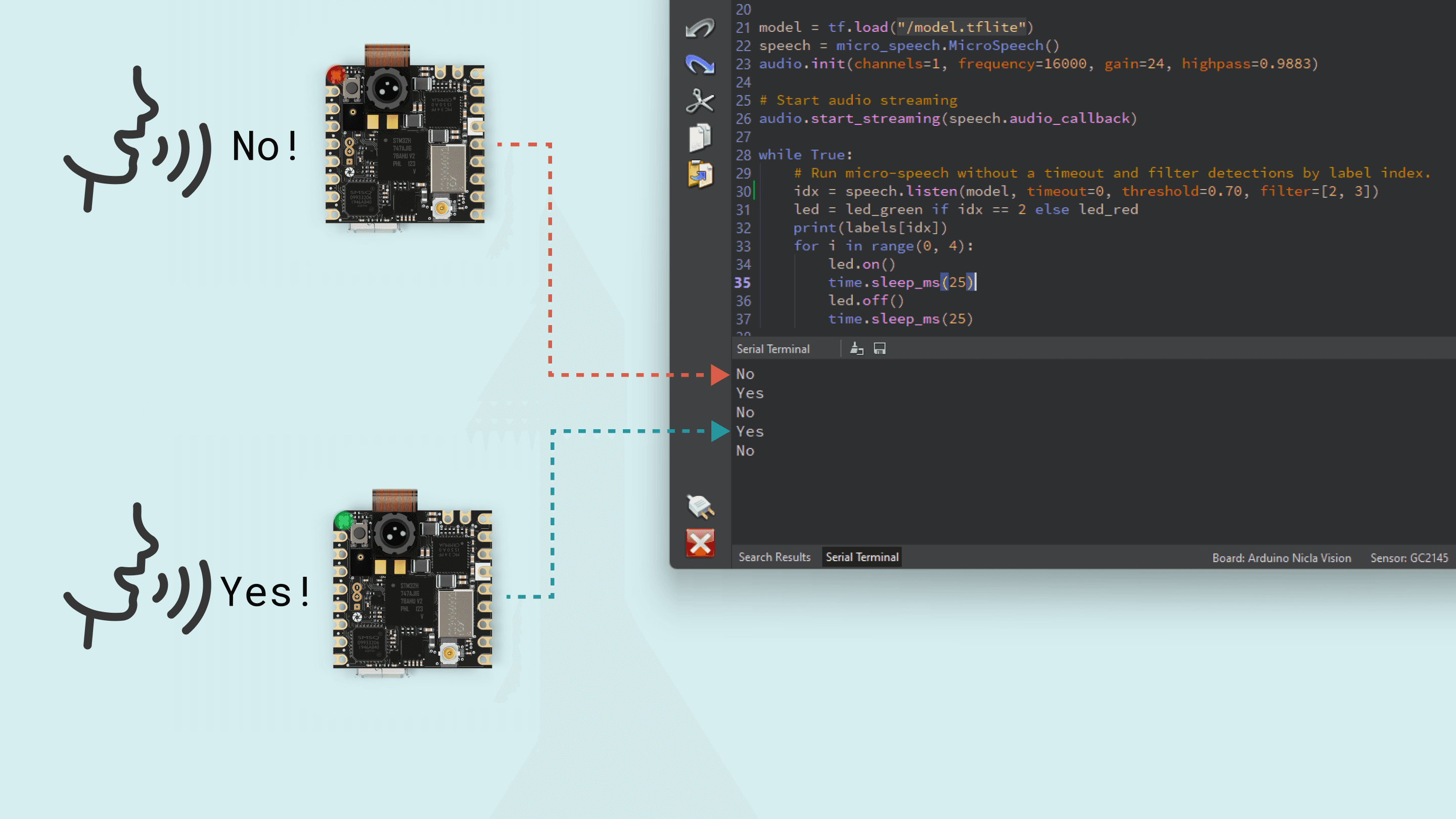
Task: Click the Serial Terminal panel title
Action: (x=772, y=349)
